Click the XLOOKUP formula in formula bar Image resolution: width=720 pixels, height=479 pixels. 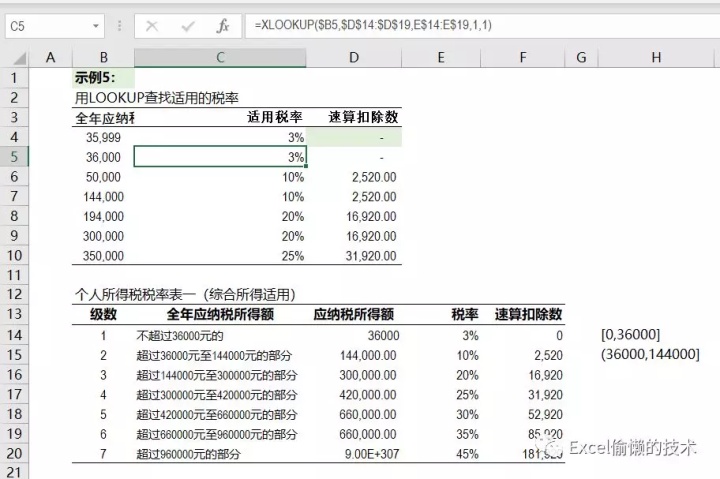tap(373, 25)
